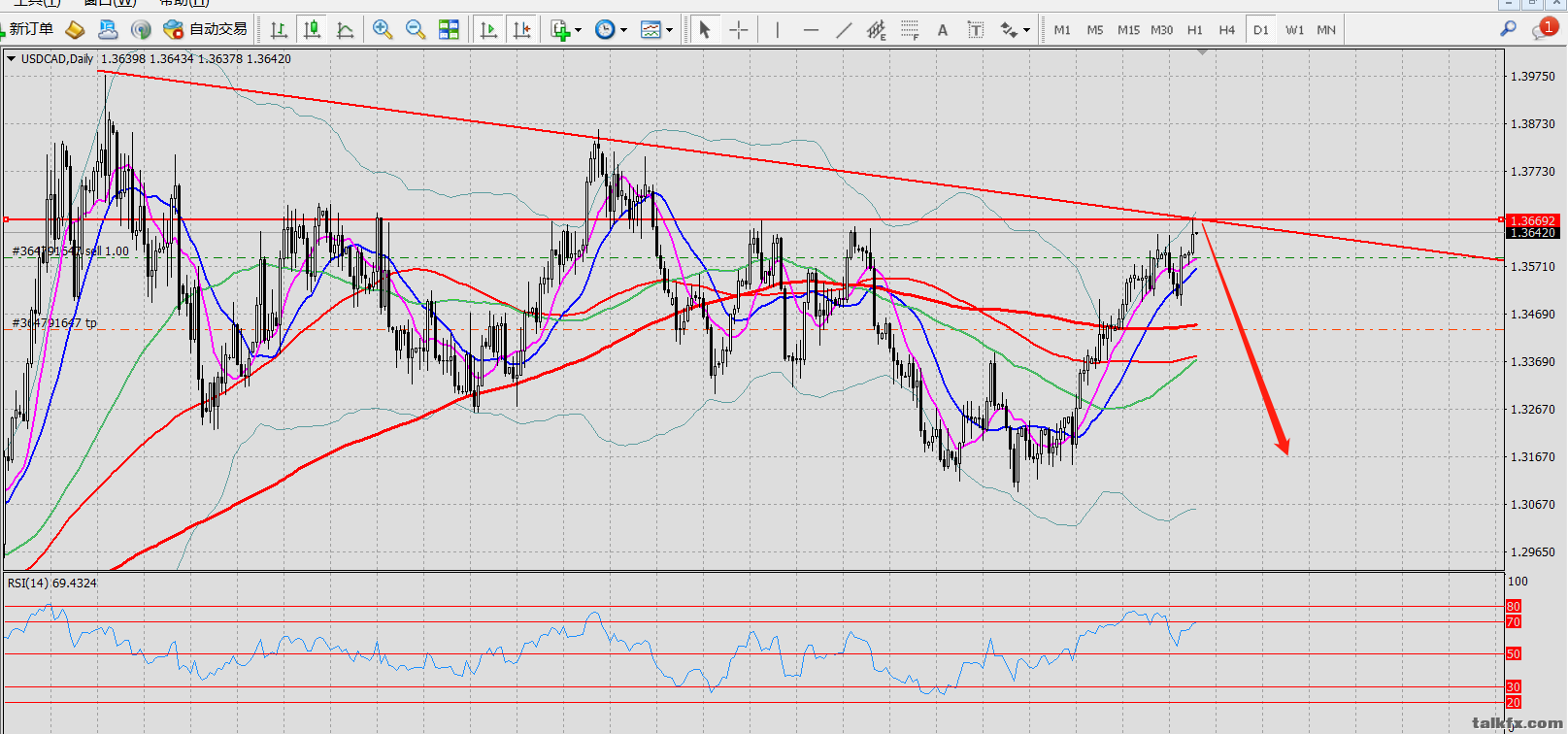The height and width of the screenshot is (734, 1568).
Task: Expand the USDCAD,Daily chart title triangle
Action: click(11, 59)
